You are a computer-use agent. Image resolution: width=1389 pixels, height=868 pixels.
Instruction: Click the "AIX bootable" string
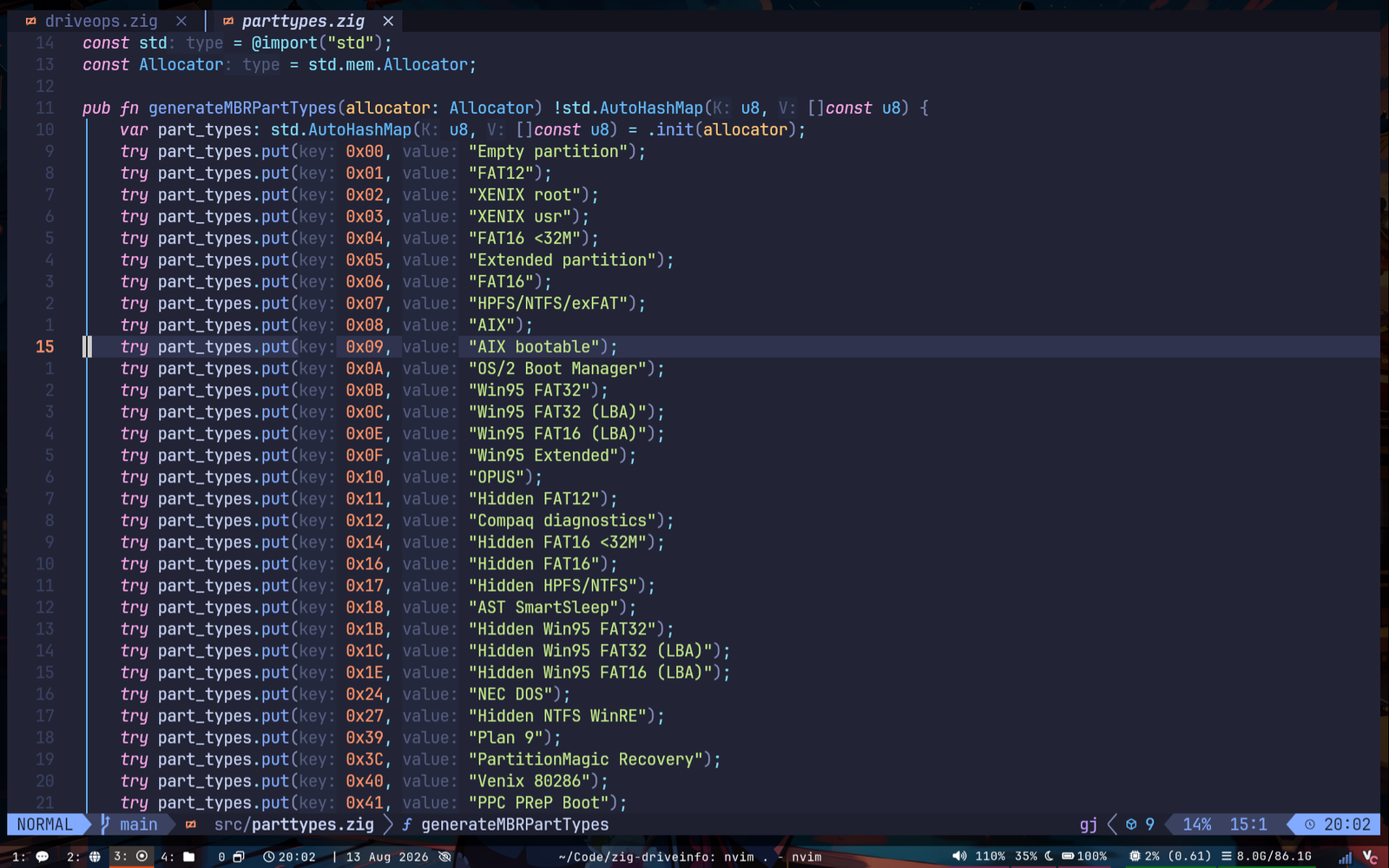(x=534, y=346)
